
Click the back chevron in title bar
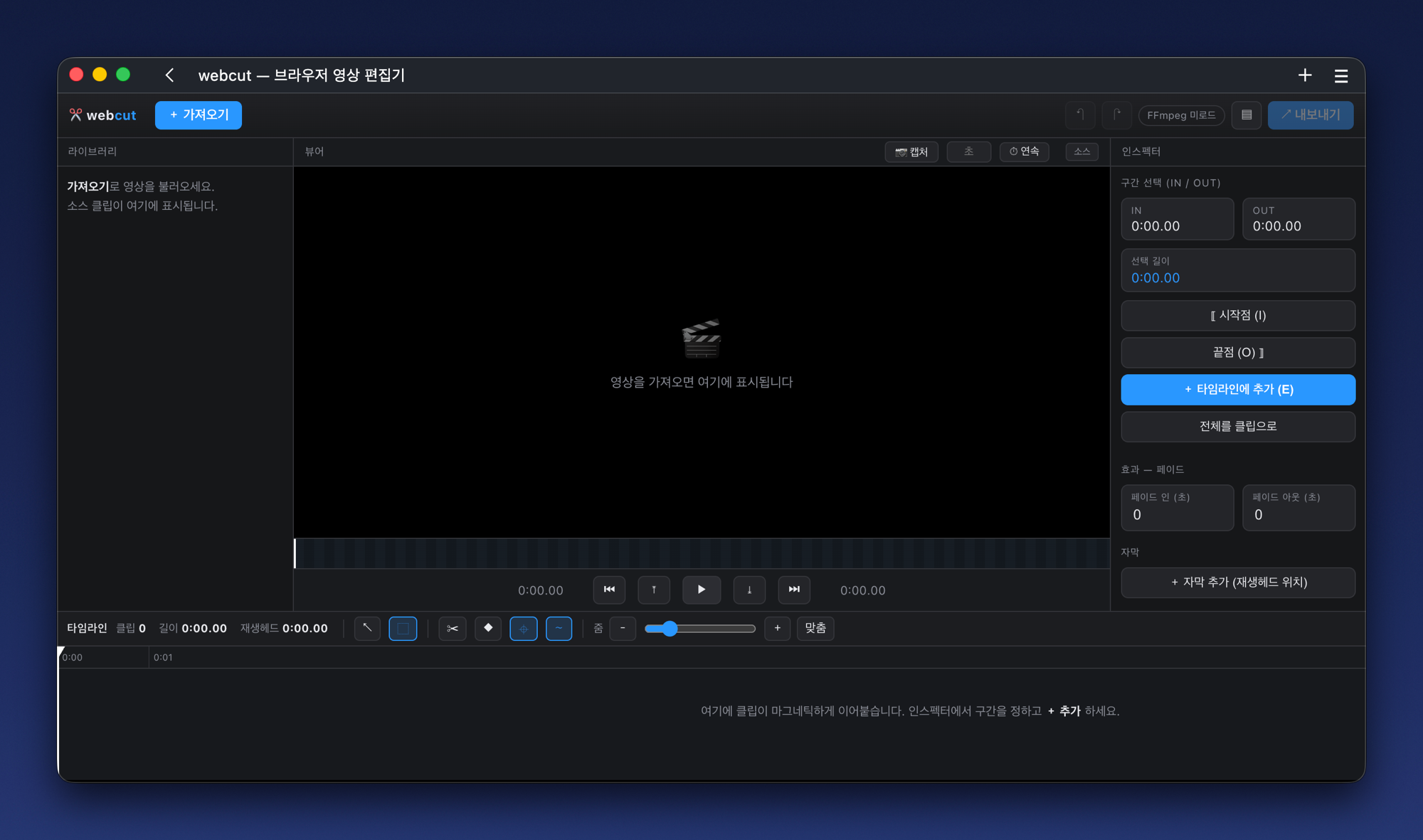point(169,75)
